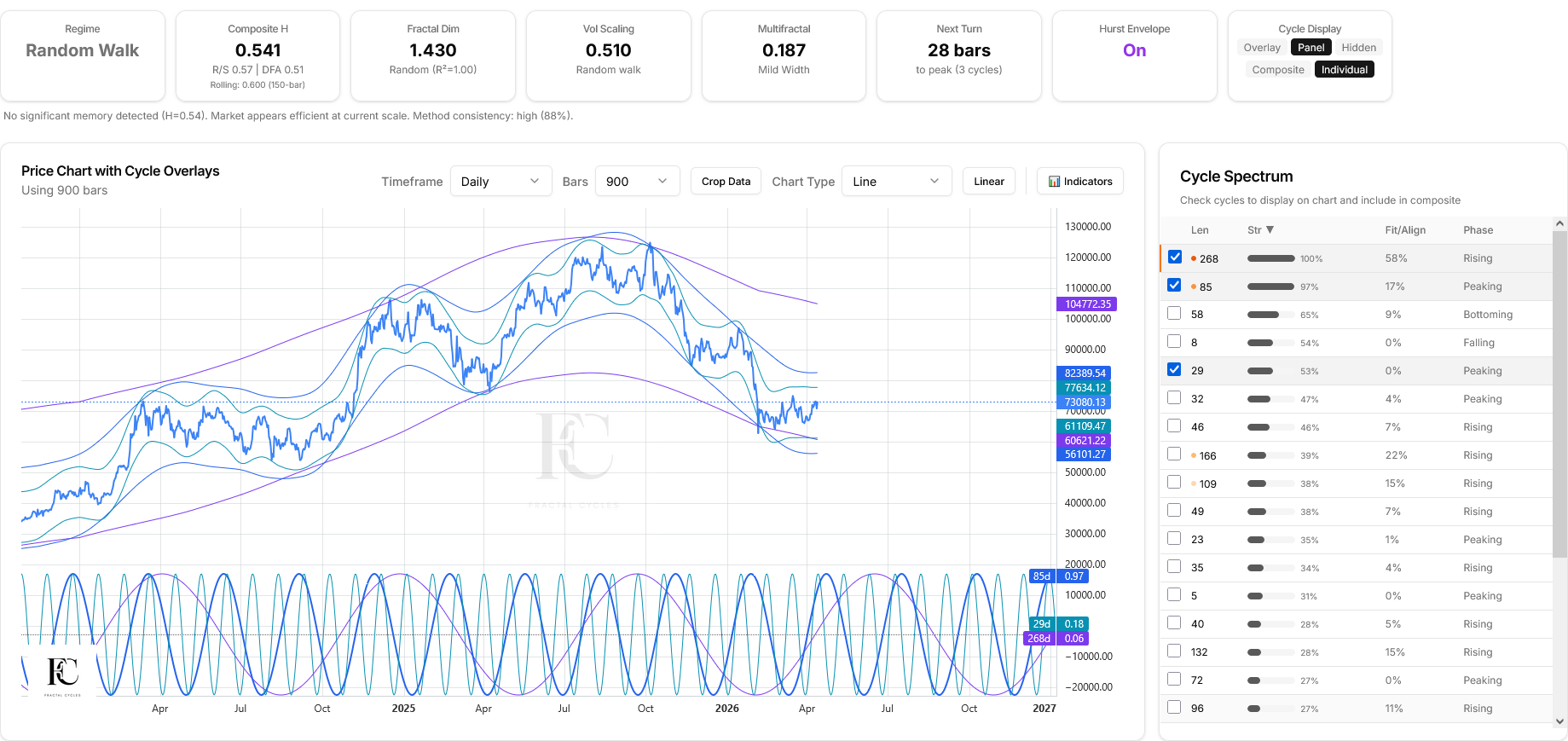Click the 61109.47 price label
The image size is (1568, 741).
pyautogui.click(x=1085, y=425)
